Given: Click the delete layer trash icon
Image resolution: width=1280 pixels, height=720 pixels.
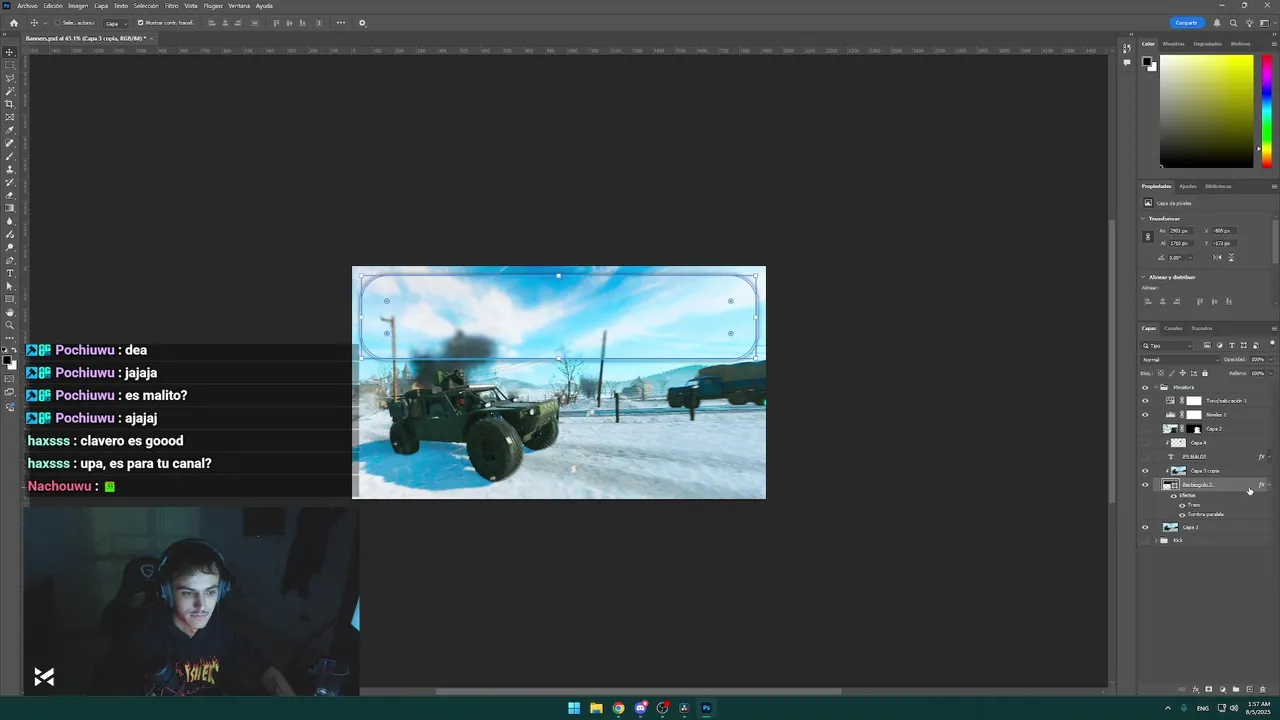Looking at the screenshot, I should [x=1263, y=689].
